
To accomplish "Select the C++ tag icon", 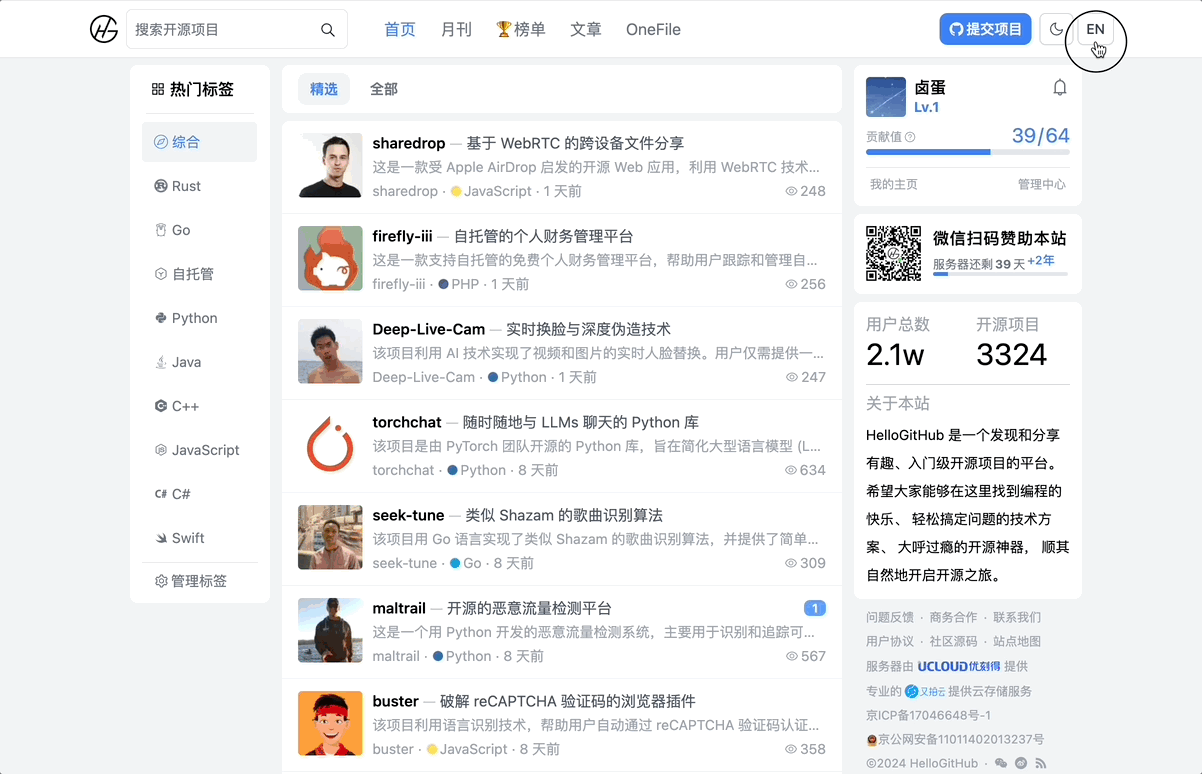I will (160, 406).
